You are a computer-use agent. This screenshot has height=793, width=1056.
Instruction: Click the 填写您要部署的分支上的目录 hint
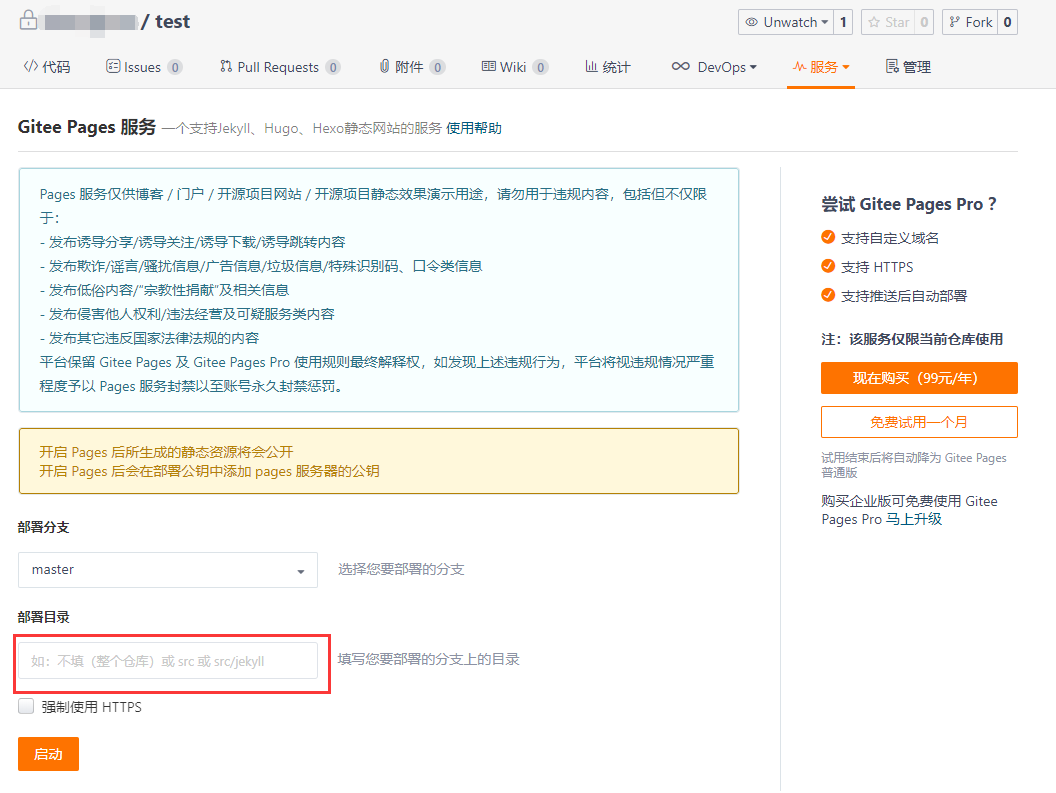click(x=429, y=660)
